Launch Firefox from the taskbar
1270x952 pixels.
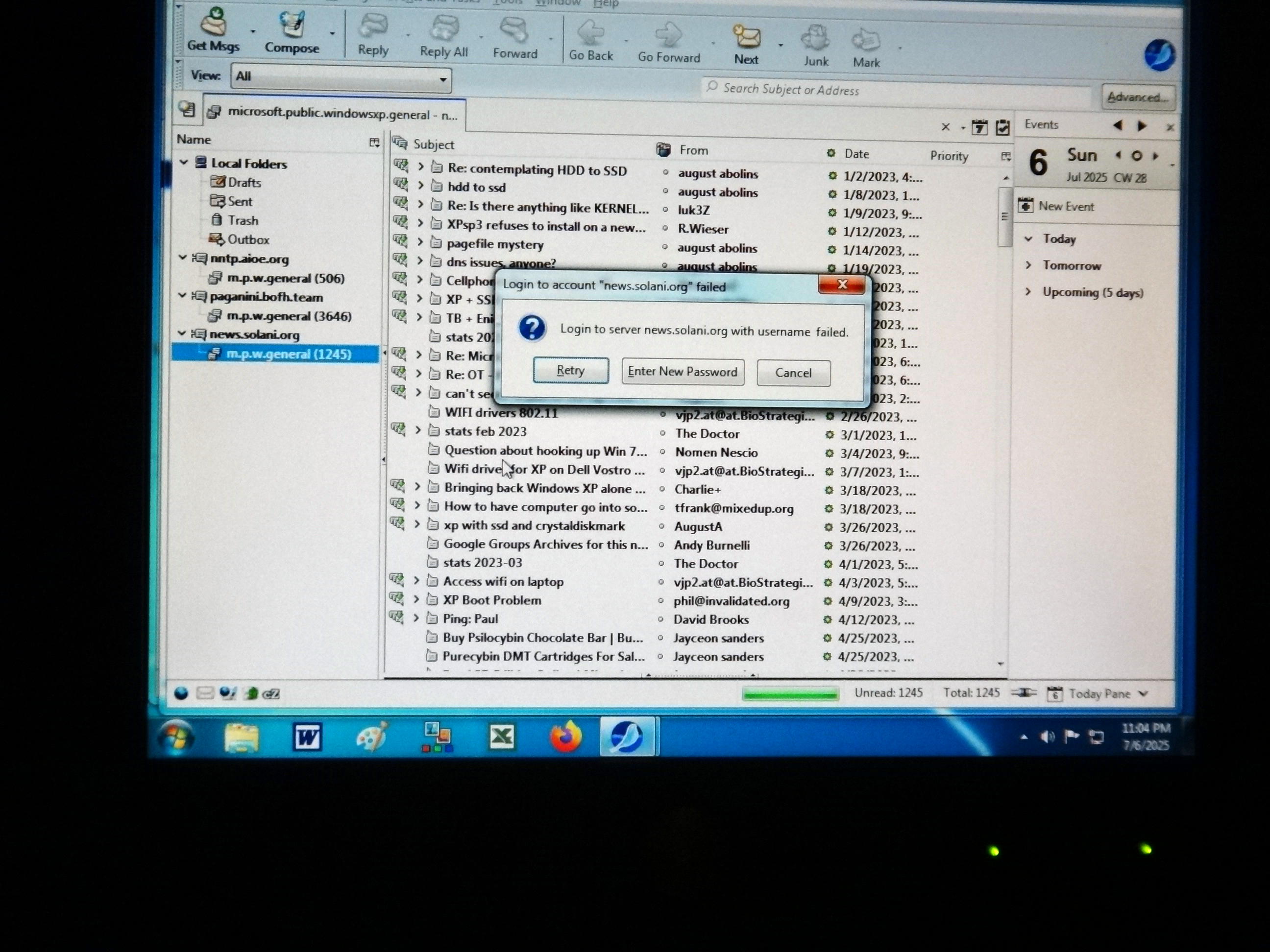pos(565,736)
